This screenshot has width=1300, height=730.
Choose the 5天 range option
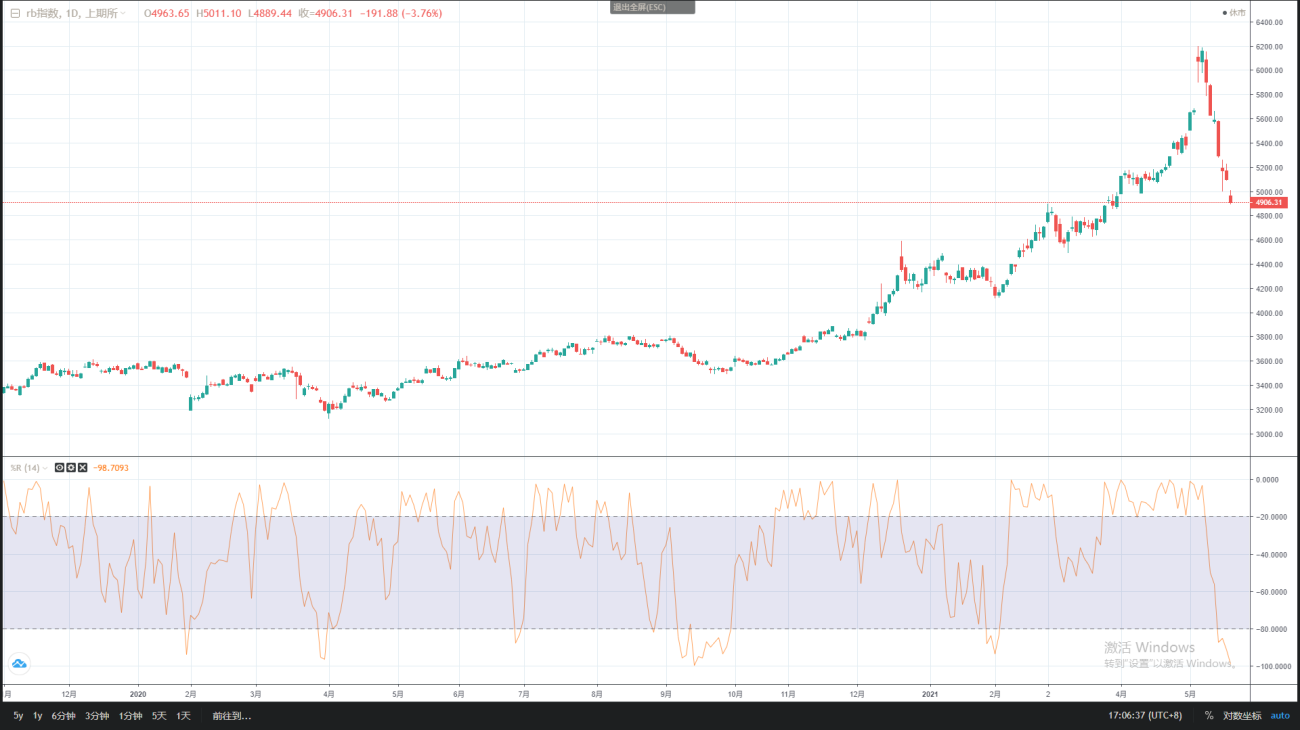click(x=159, y=715)
